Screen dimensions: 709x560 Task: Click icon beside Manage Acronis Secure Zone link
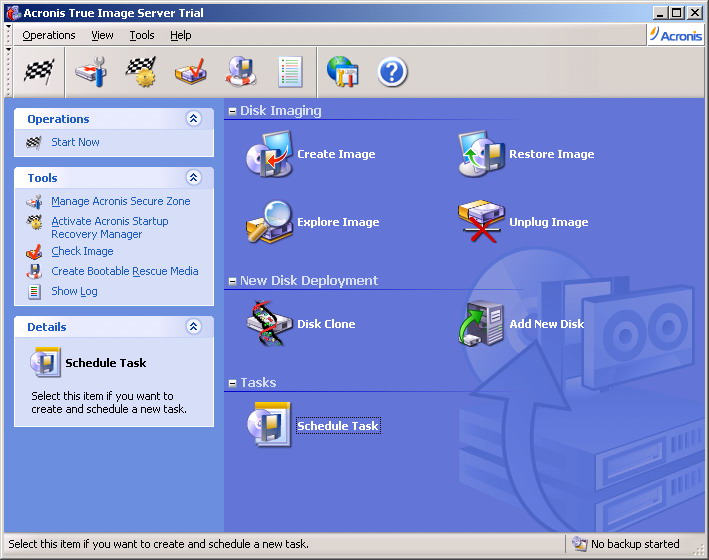click(x=34, y=201)
